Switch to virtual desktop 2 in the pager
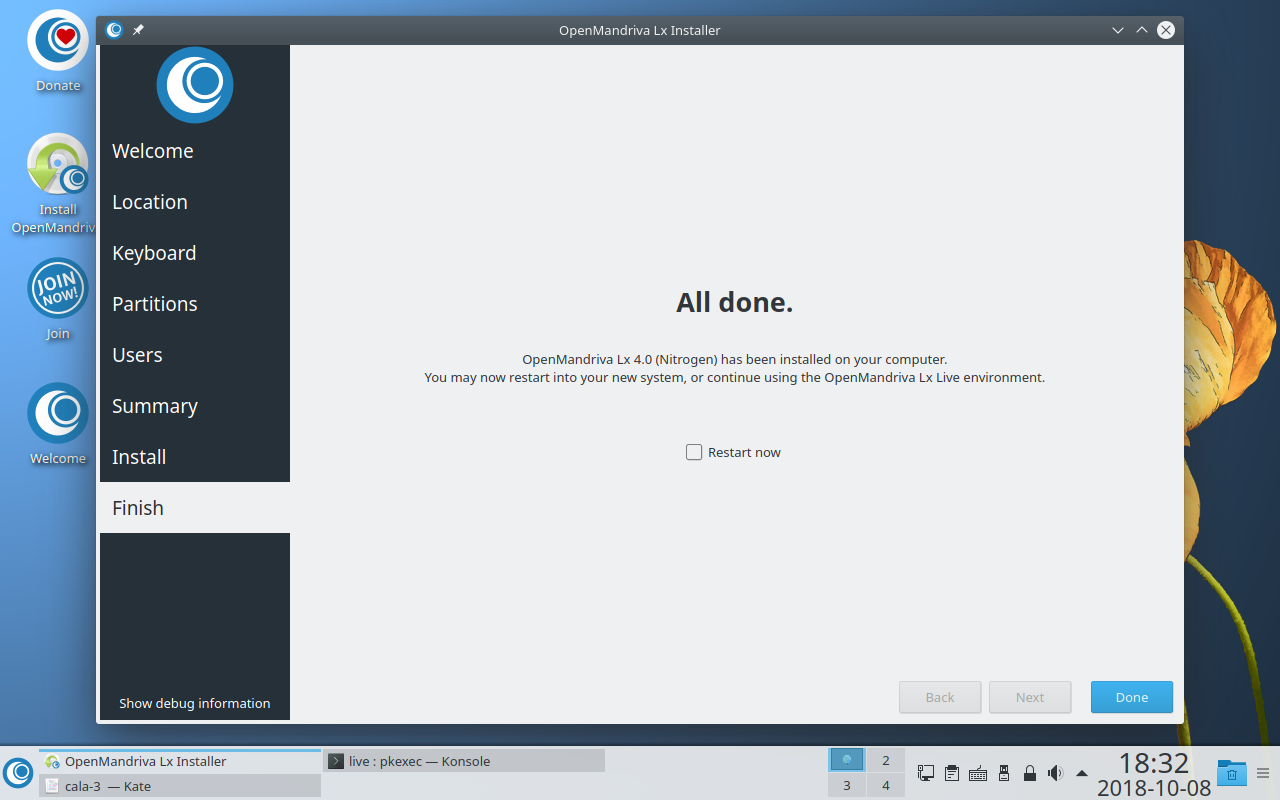Viewport: 1280px width, 800px height. click(886, 760)
